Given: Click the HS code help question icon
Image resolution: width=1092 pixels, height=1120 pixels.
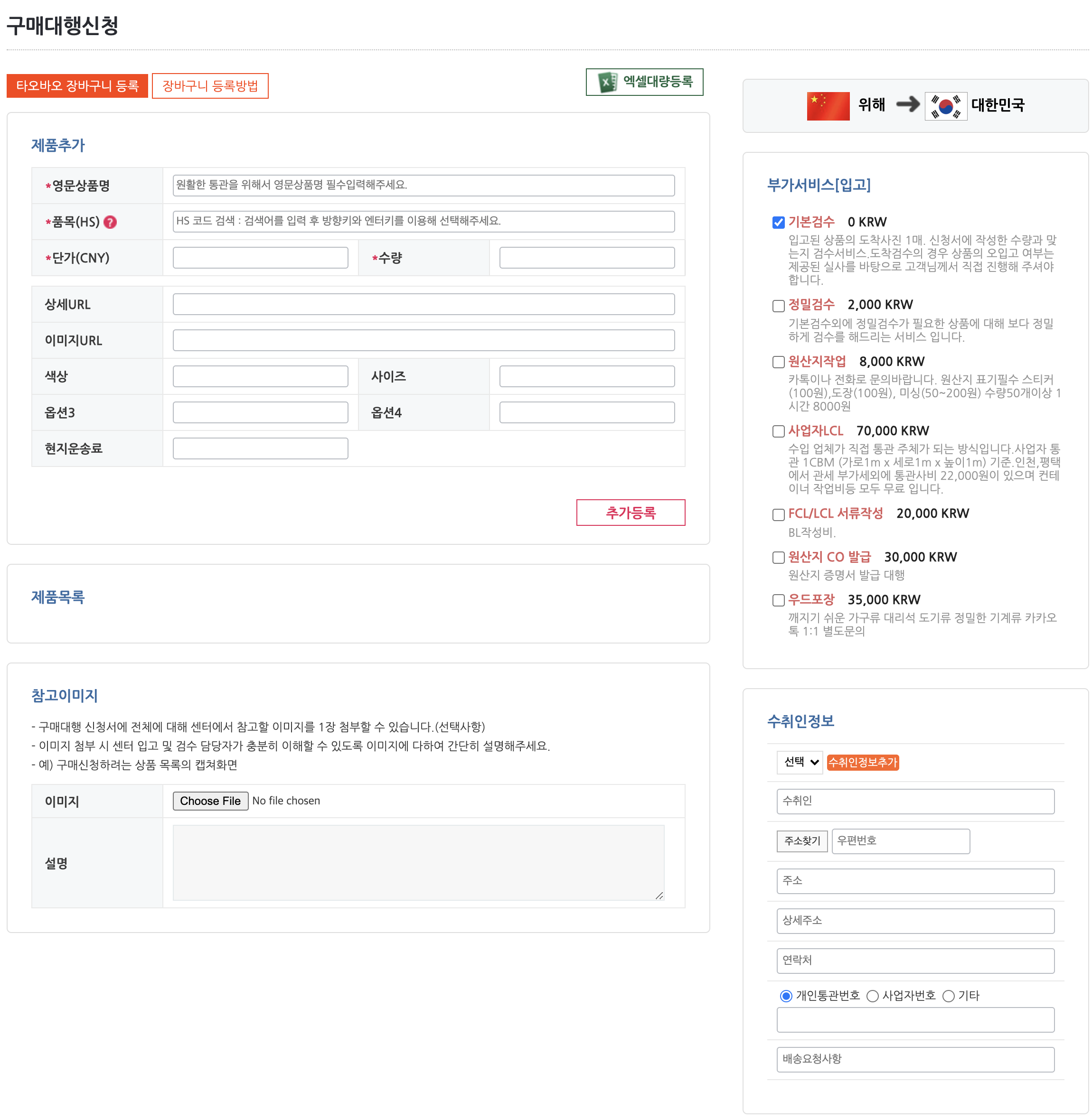Looking at the screenshot, I should [x=110, y=222].
